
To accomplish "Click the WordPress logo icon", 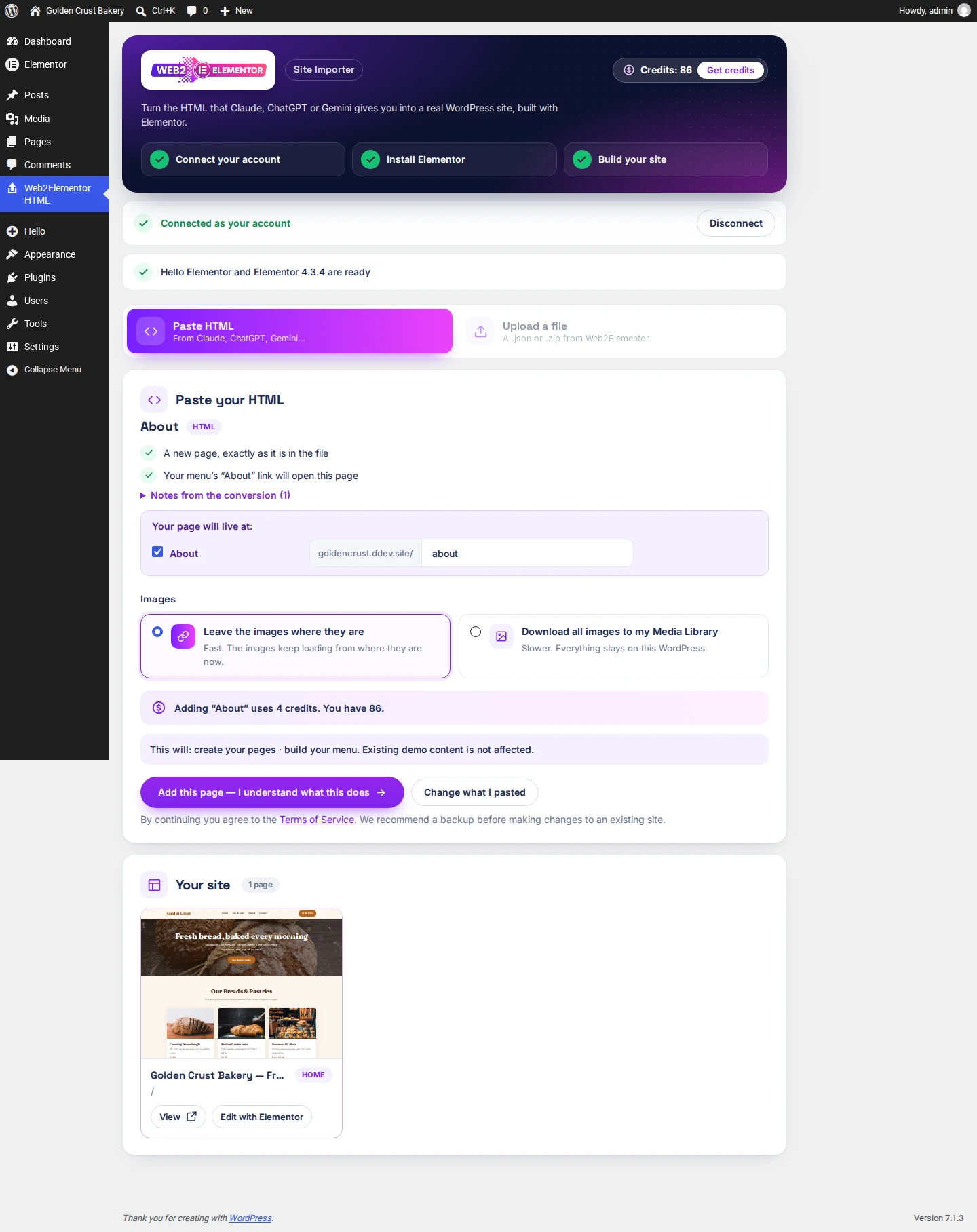I will click(12, 11).
